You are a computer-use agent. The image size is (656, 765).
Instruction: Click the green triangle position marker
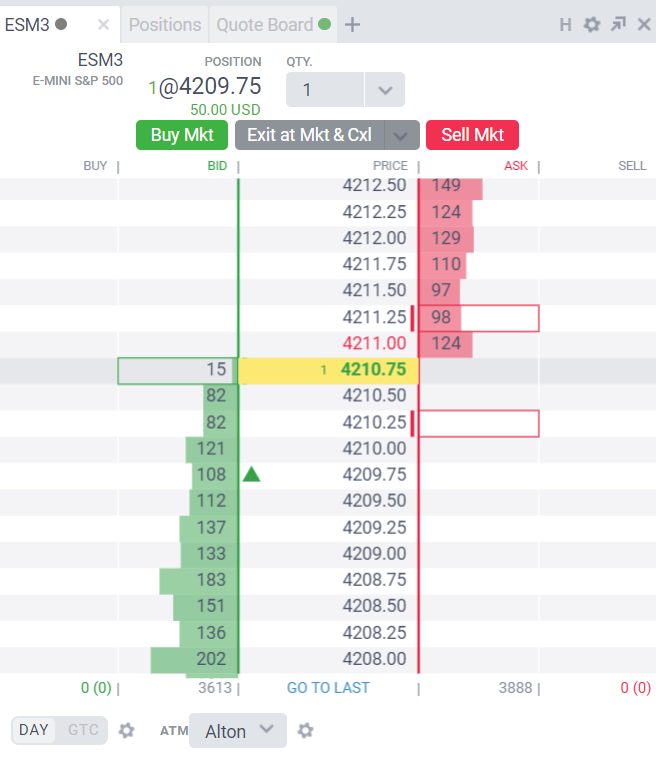251,474
